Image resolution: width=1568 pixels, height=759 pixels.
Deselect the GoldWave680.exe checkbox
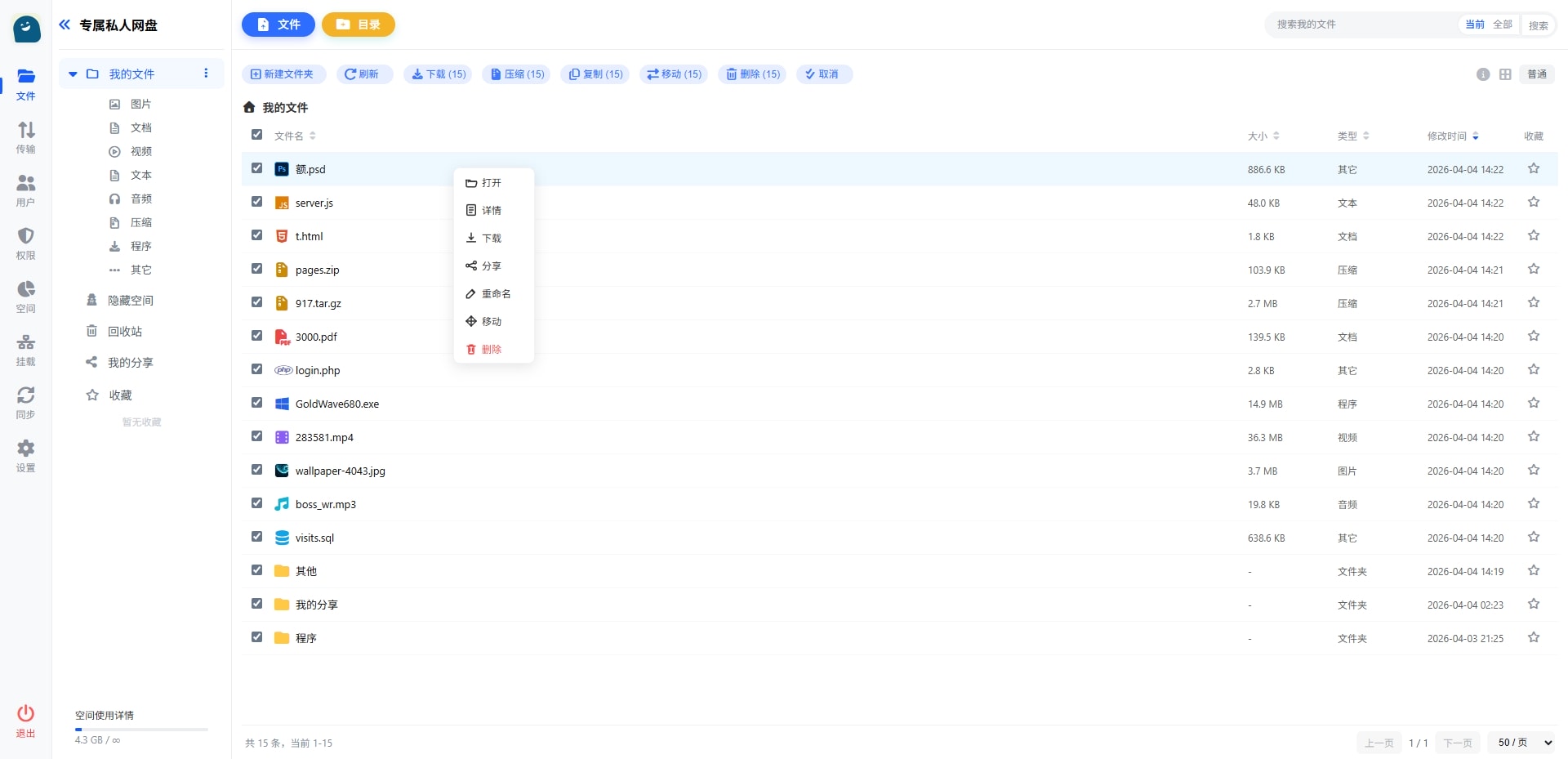point(257,403)
